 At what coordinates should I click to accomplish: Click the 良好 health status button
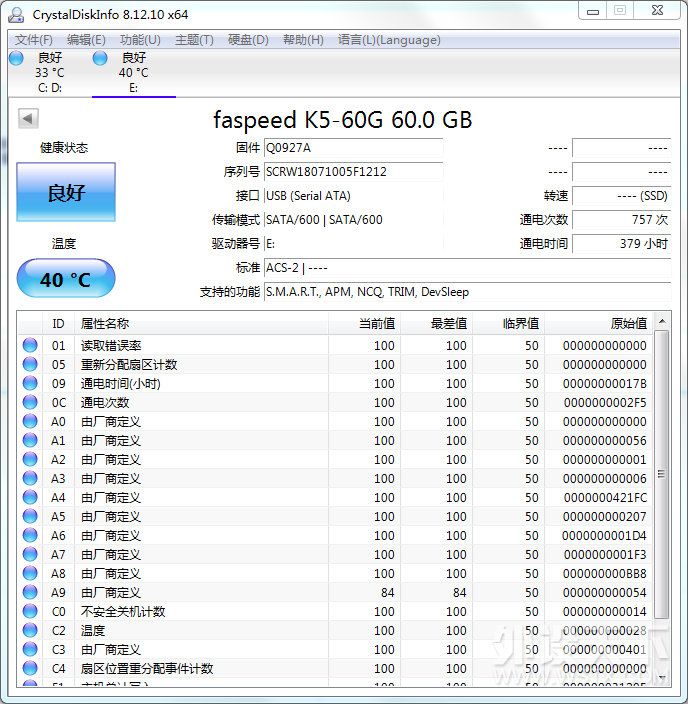point(66,192)
